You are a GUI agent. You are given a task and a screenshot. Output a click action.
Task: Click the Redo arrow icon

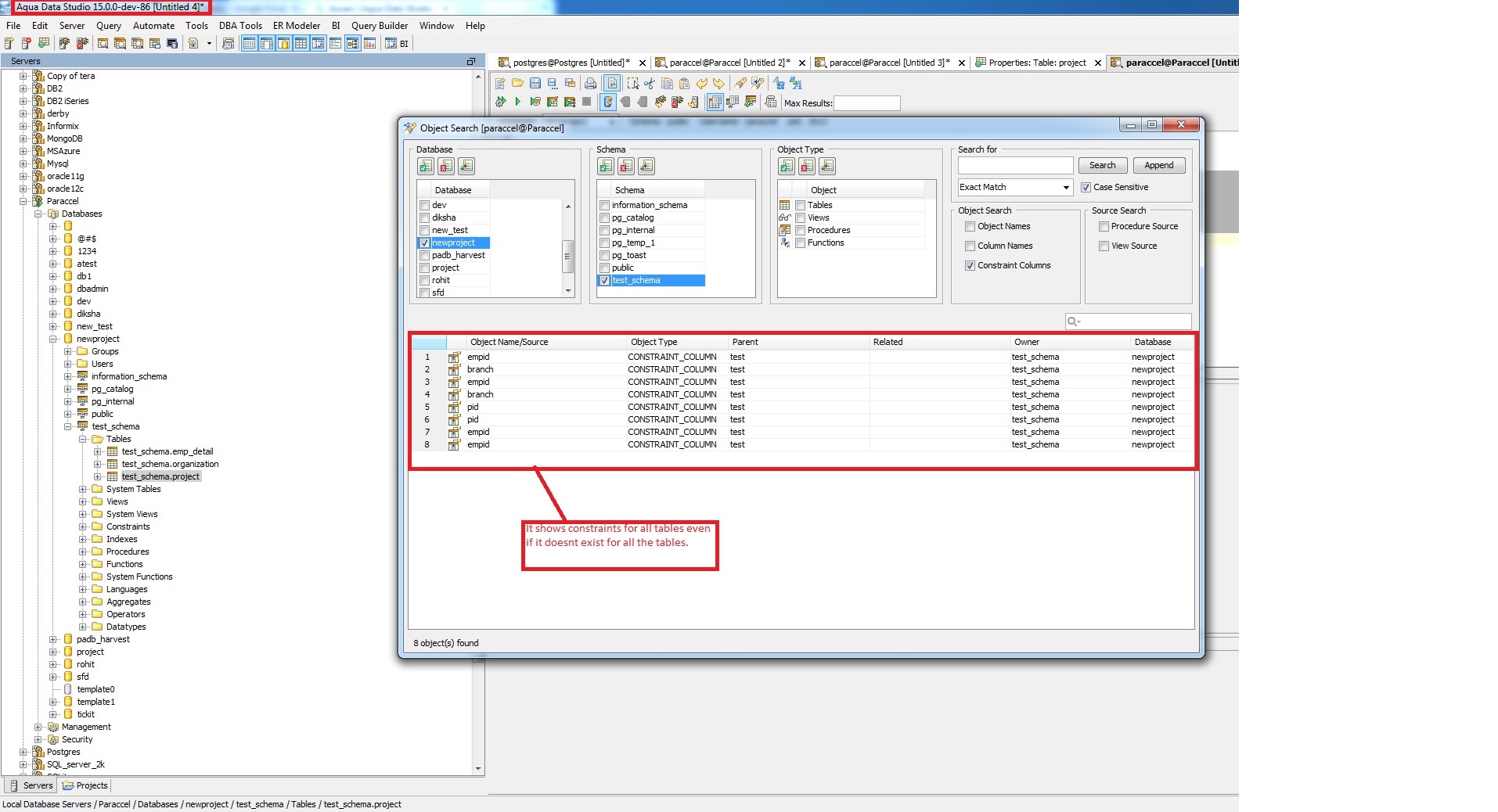point(718,83)
